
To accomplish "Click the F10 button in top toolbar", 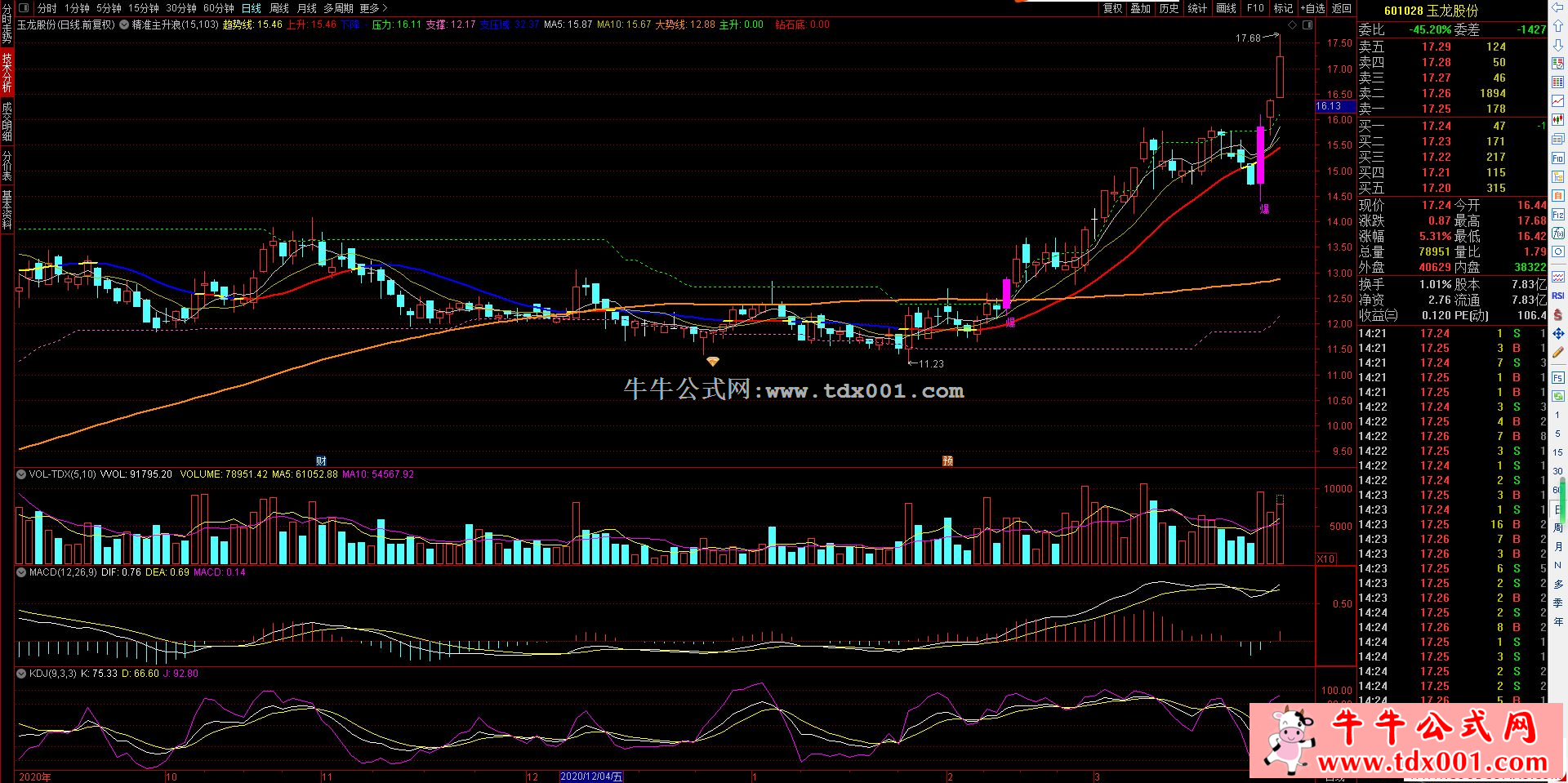I will click(1255, 8).
